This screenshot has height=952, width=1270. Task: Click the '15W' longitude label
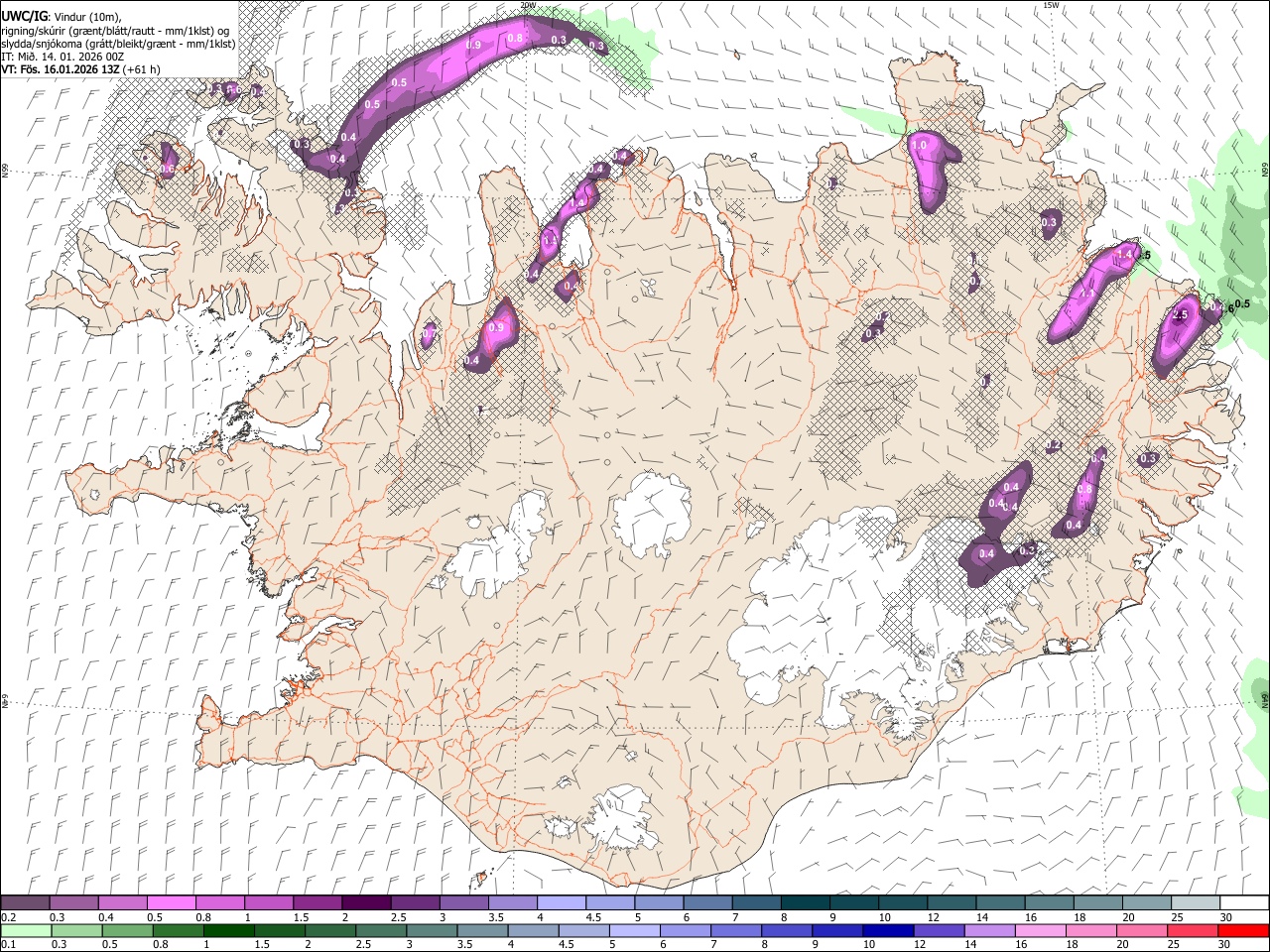pyautogui.click(x=1050, y=5)
